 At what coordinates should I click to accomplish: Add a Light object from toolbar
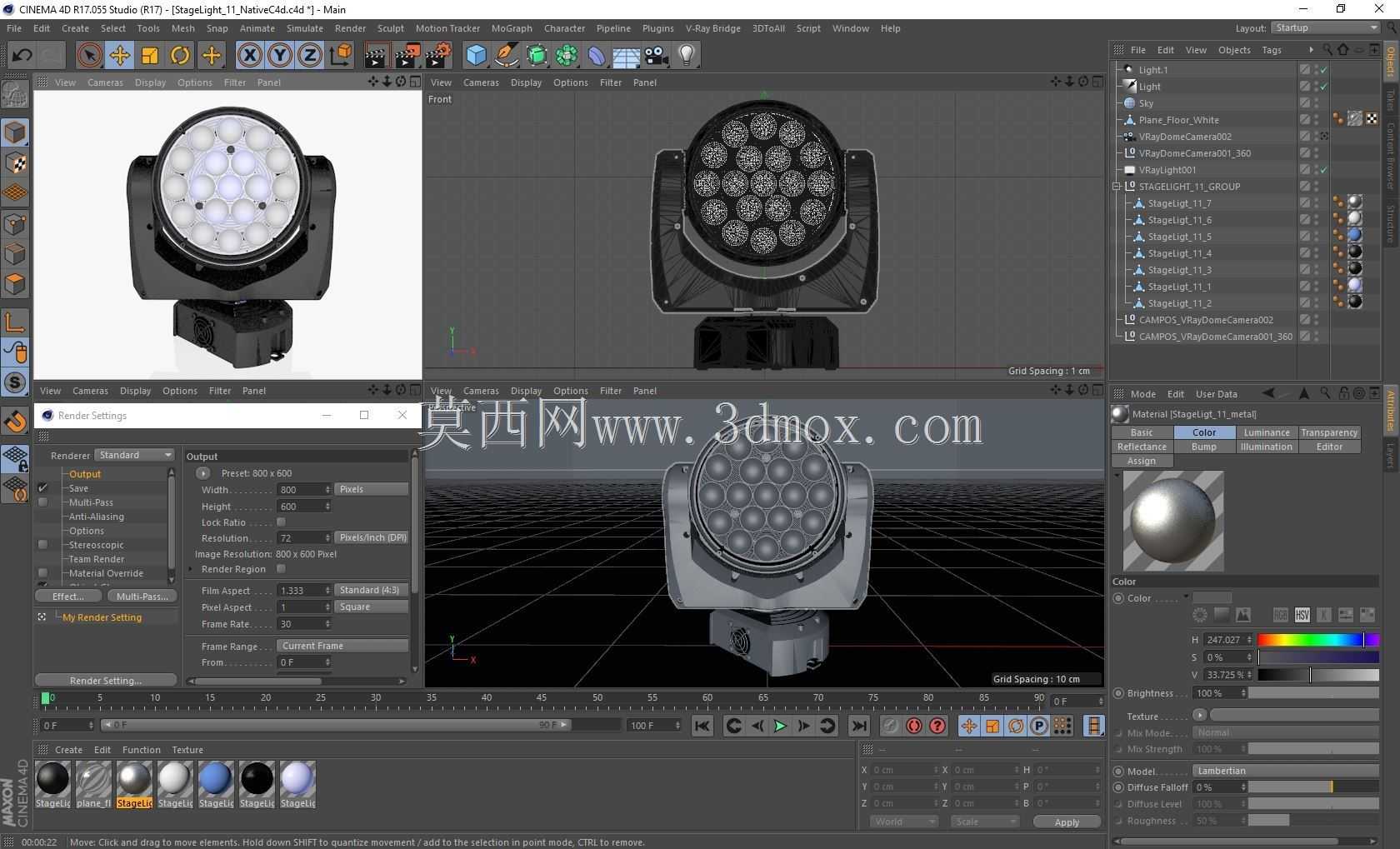click(687, 56)
